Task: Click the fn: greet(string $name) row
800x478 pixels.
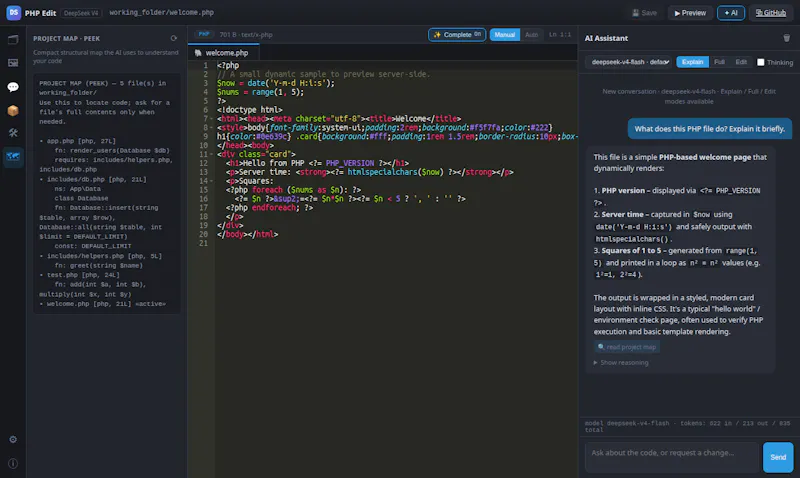Action: (x=98, y=265)
